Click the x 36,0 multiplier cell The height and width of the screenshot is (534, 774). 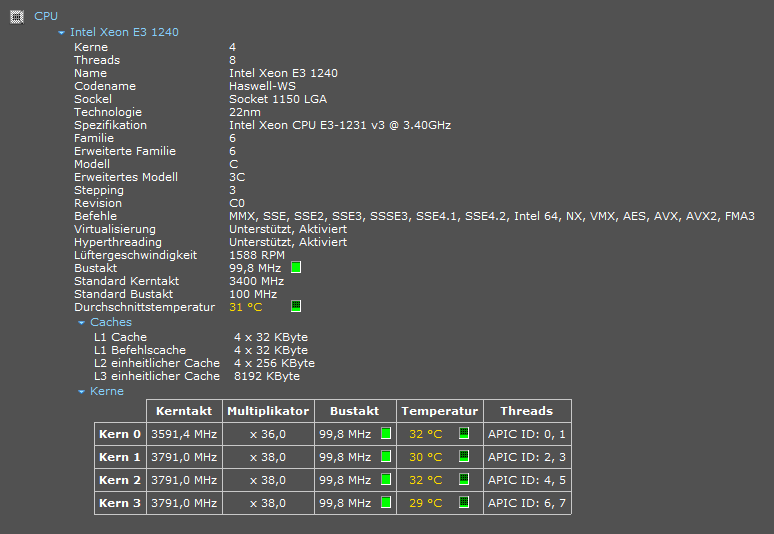click(268, 434)
